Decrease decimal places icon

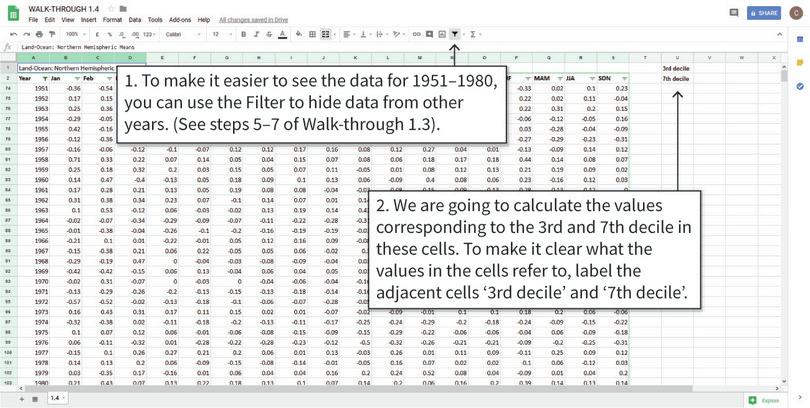pos(122,34)
